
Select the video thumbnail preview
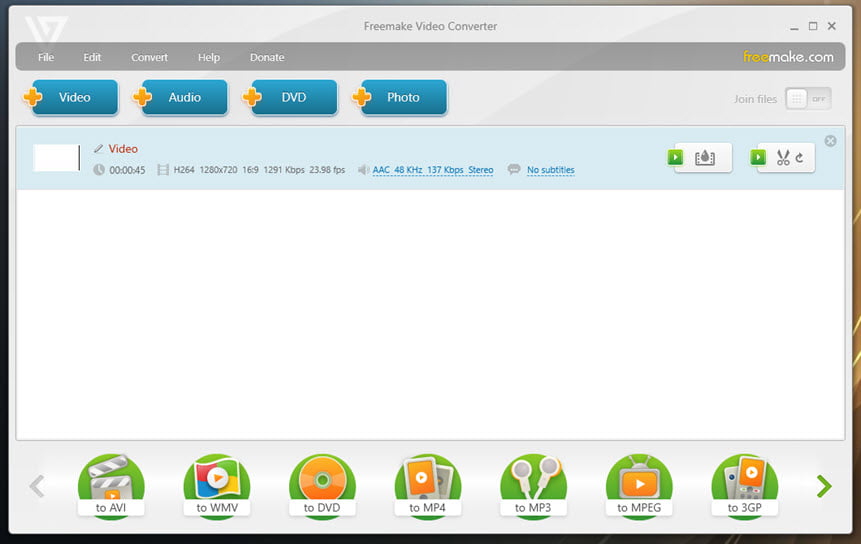[56, 158]
